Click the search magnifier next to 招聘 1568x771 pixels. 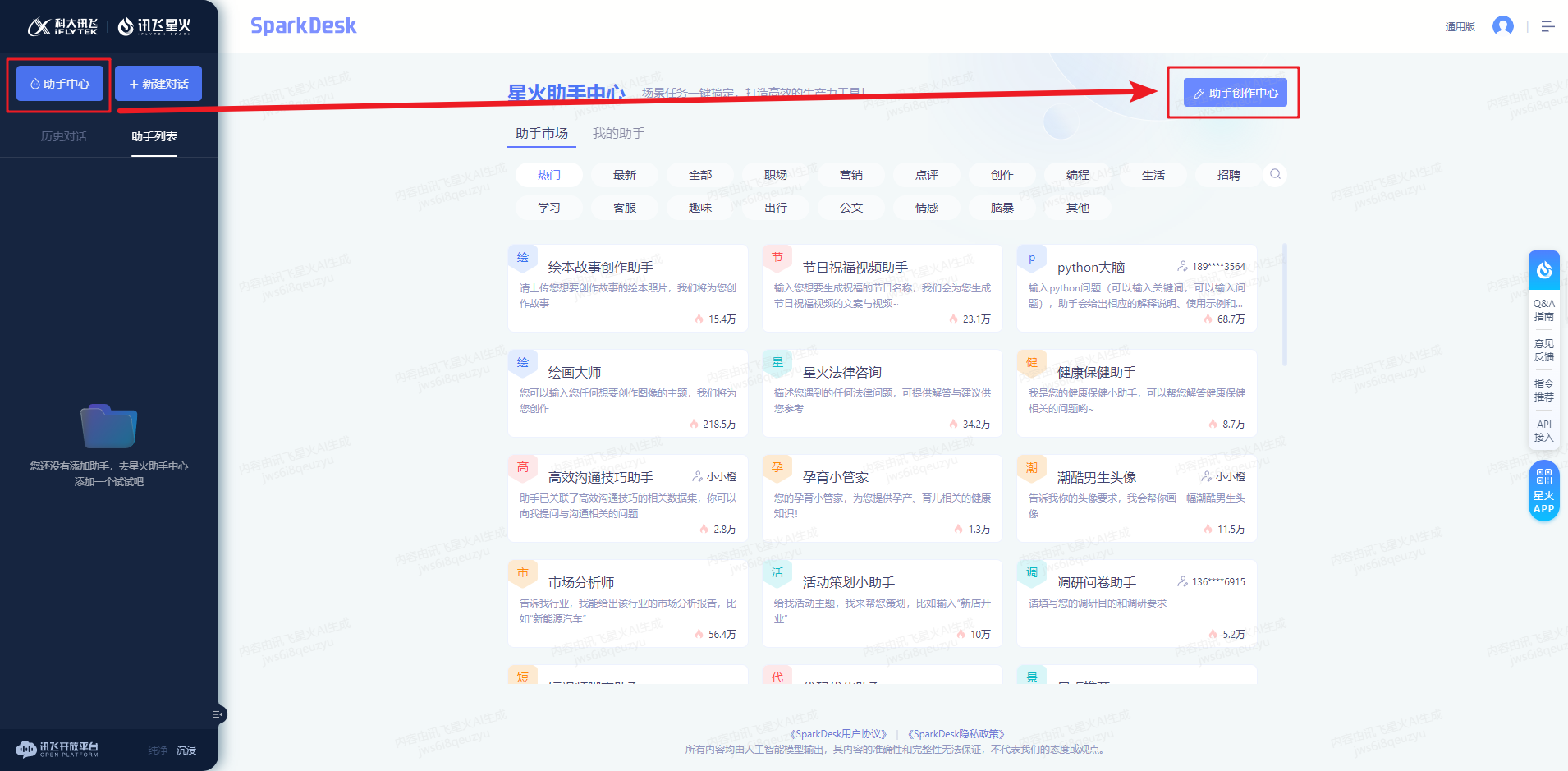pos(1275,174)
